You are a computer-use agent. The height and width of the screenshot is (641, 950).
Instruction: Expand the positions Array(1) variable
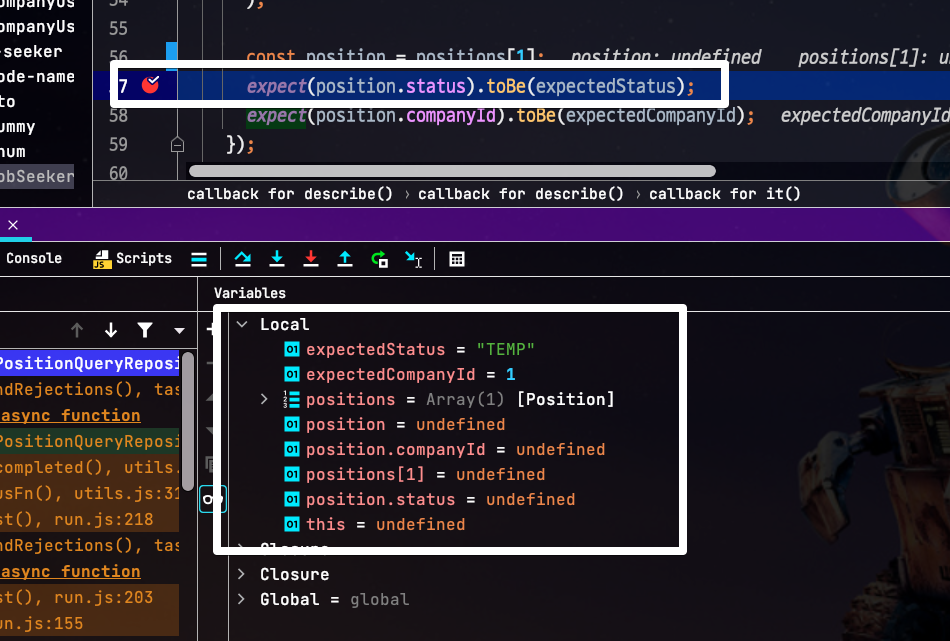(264, 399)
